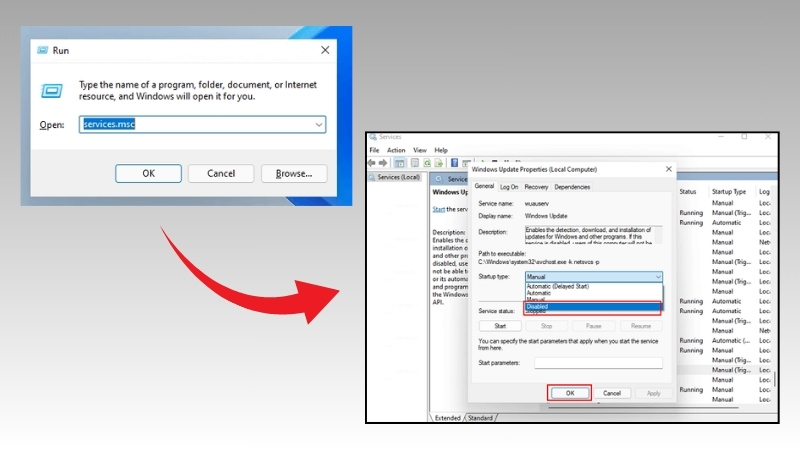The height and width of the screenshot is (450, 800).
Task: Switch to the General tab
Action: (484, 186)
